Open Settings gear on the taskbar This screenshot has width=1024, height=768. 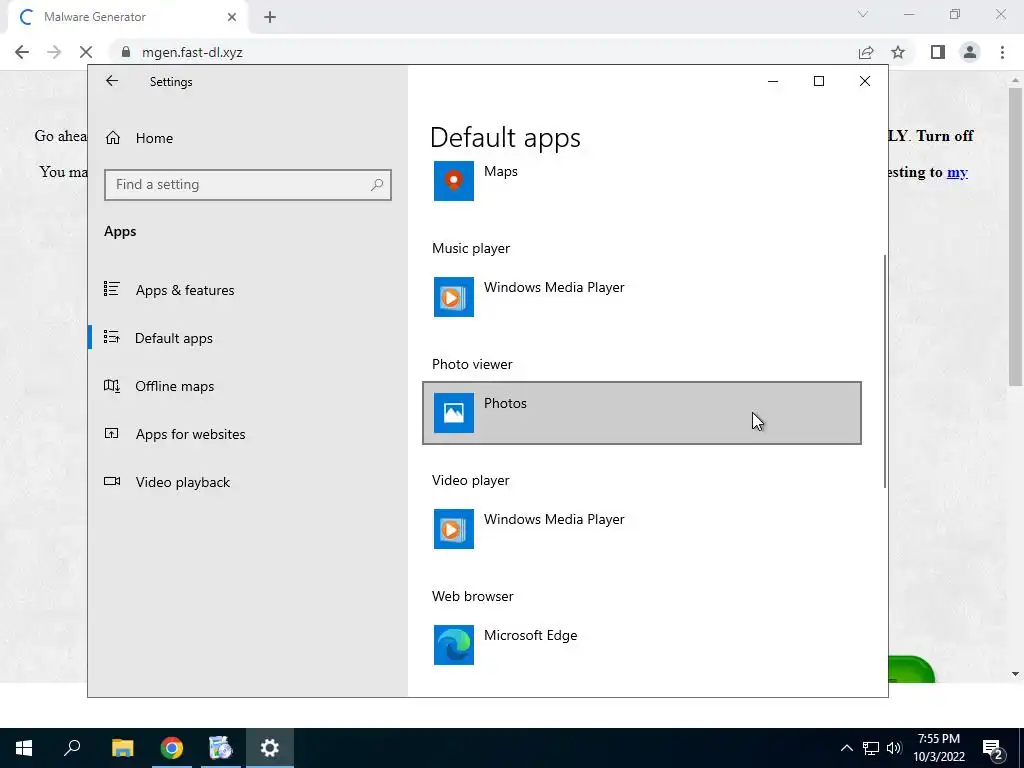point(269,748)
